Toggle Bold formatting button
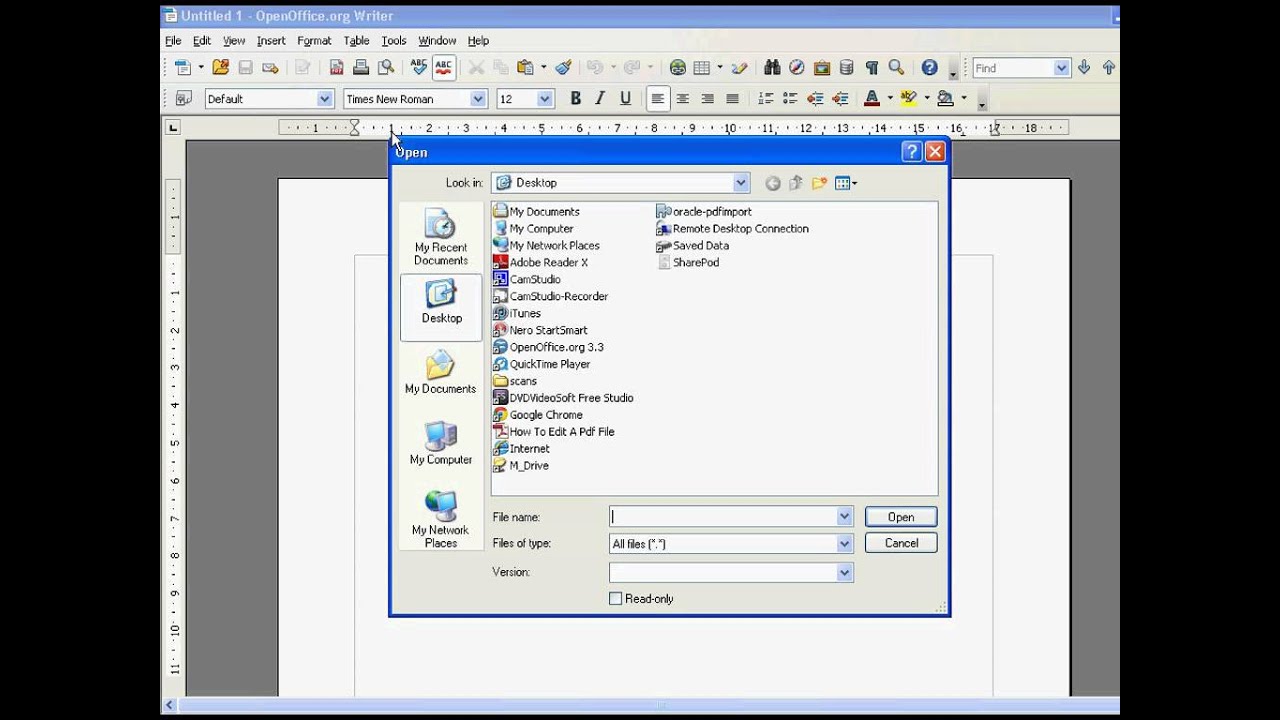 pos(575,98)
